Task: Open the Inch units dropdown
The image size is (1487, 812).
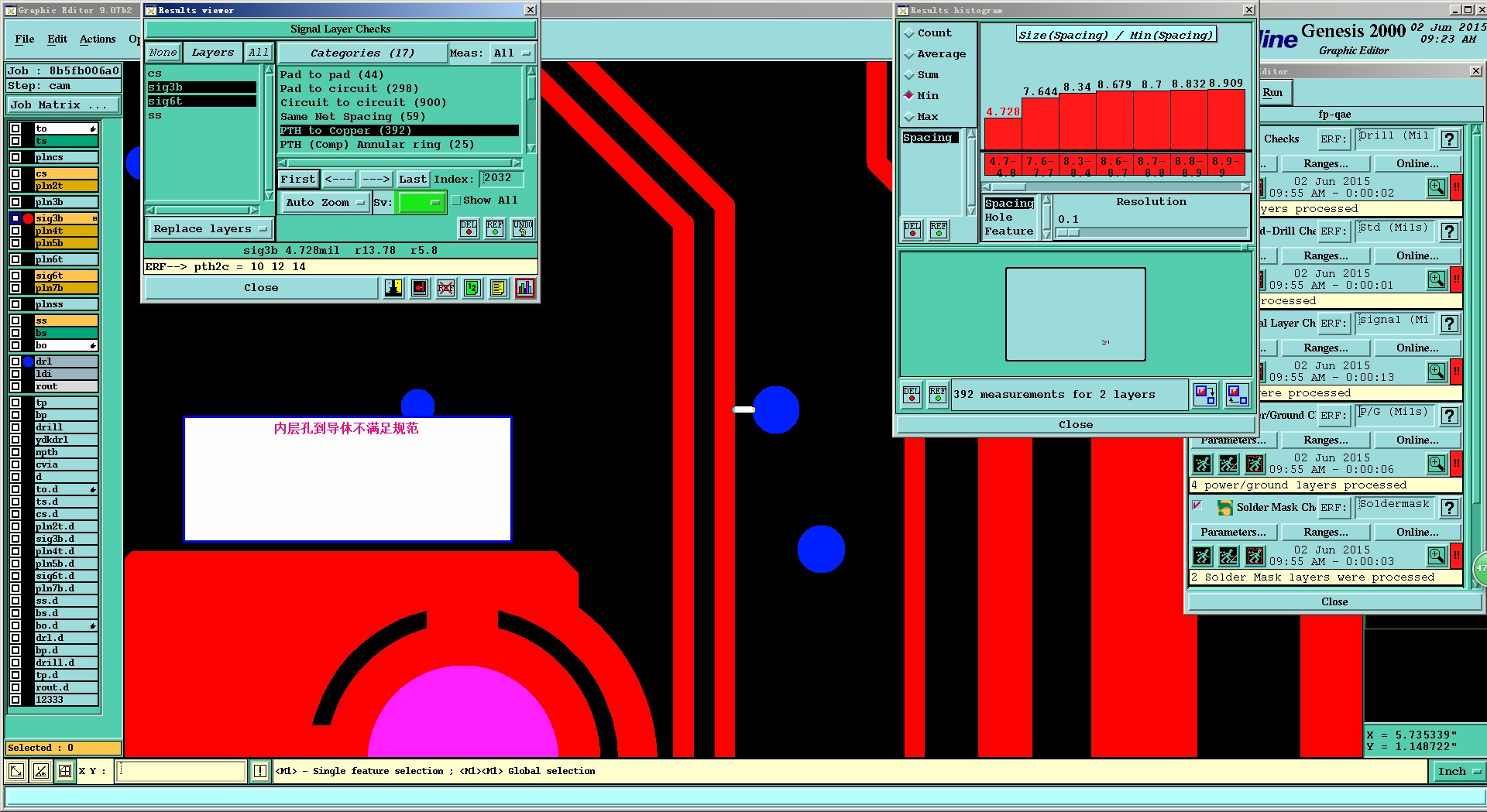Action: (x=1458, y=771)
